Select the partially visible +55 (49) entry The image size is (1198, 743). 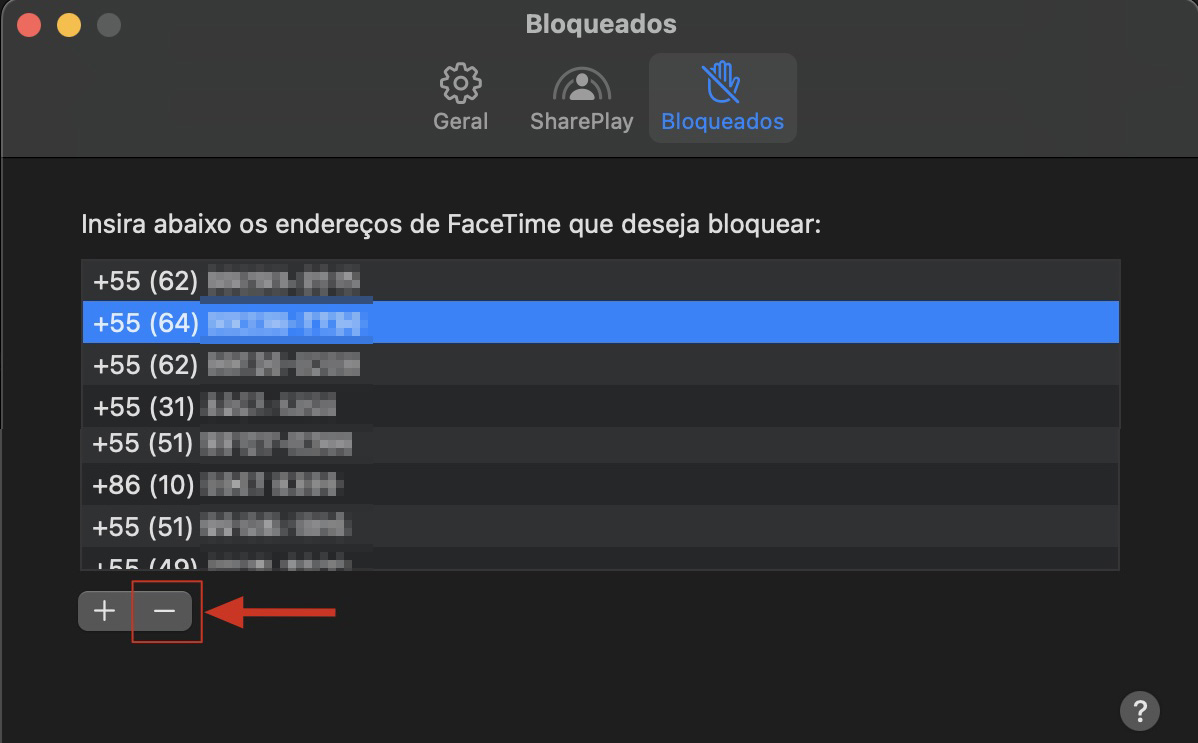pos(300,560)
